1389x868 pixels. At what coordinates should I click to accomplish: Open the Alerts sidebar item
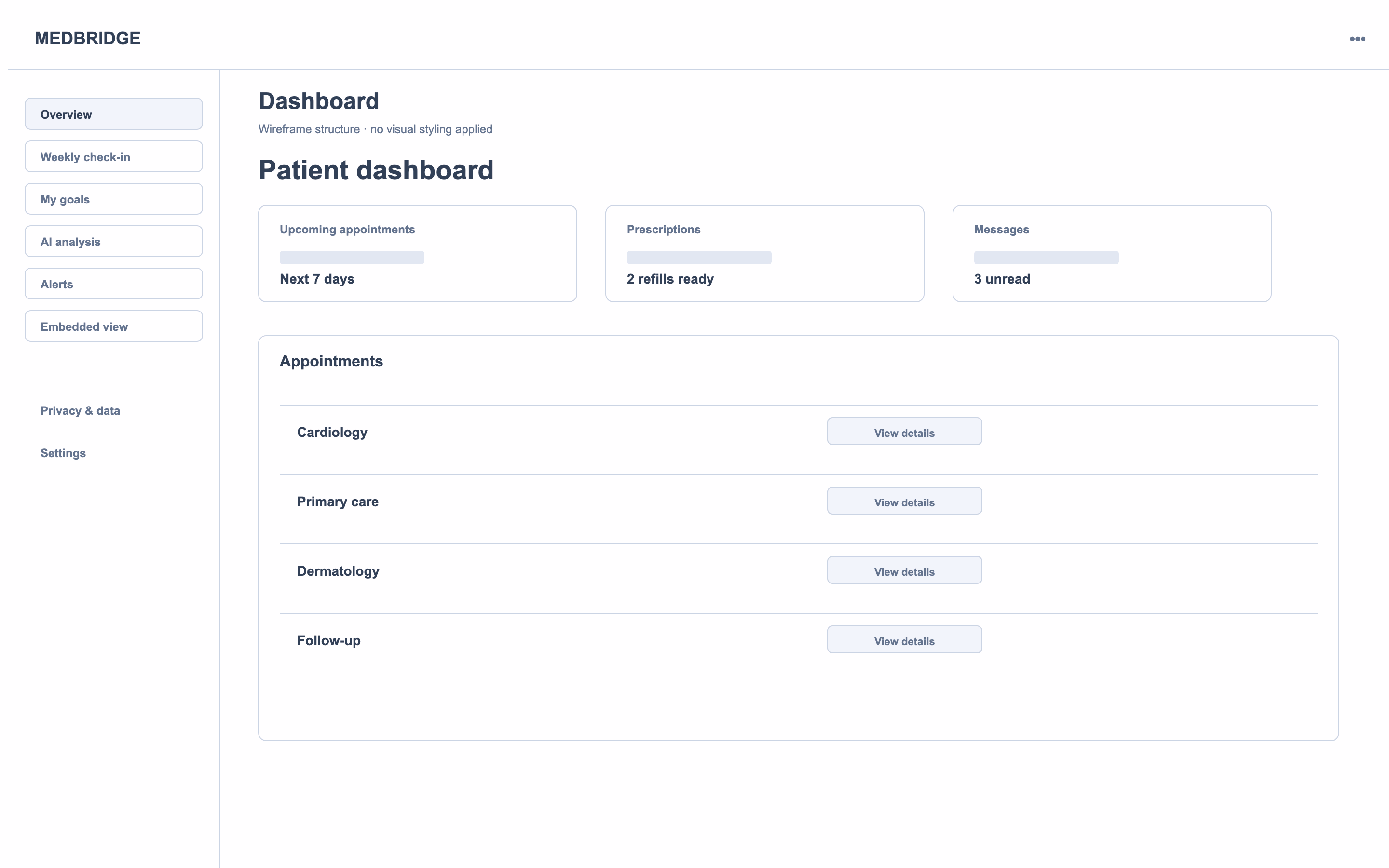(114, 284)
